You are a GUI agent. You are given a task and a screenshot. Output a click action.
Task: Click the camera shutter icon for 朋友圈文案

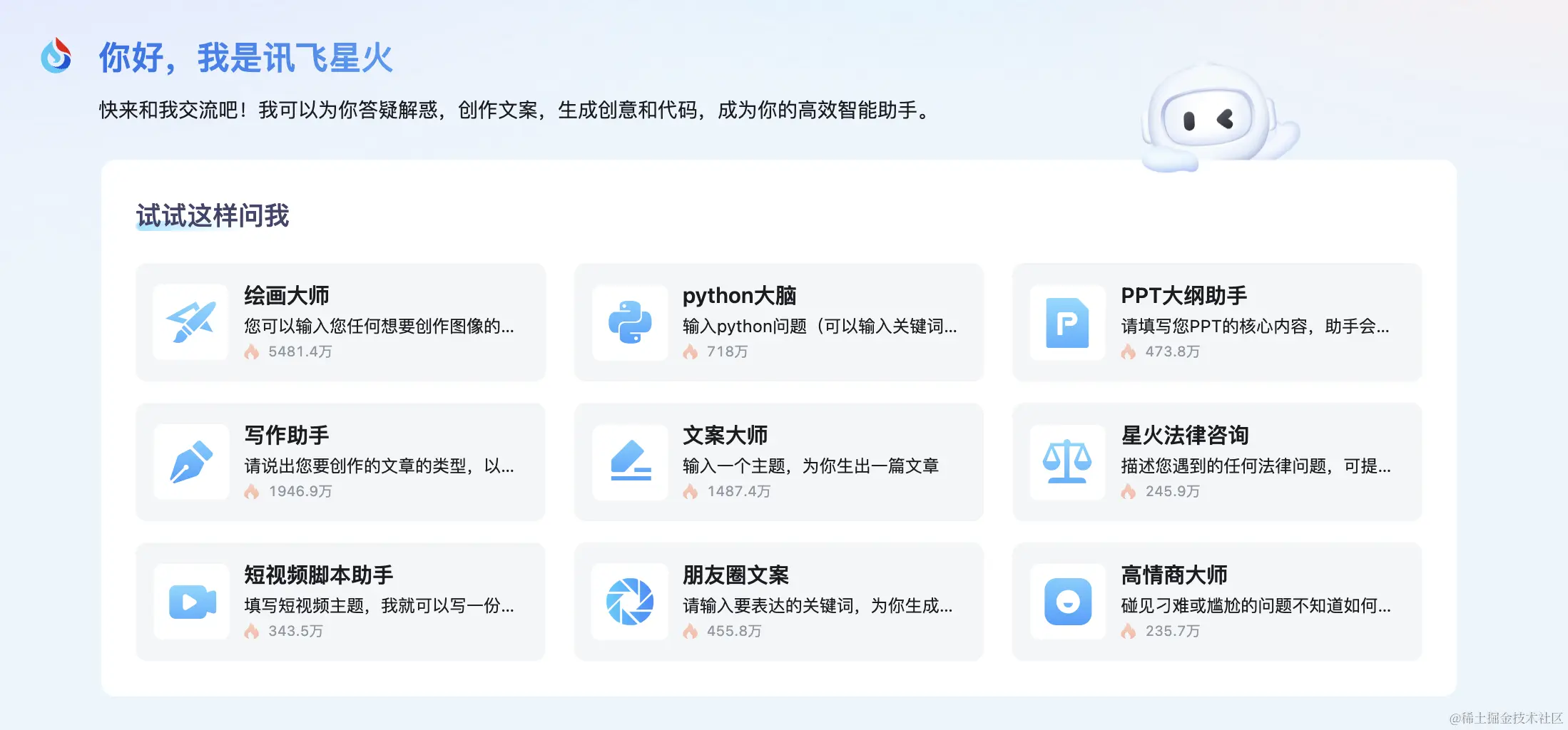(x=630, y=602)
